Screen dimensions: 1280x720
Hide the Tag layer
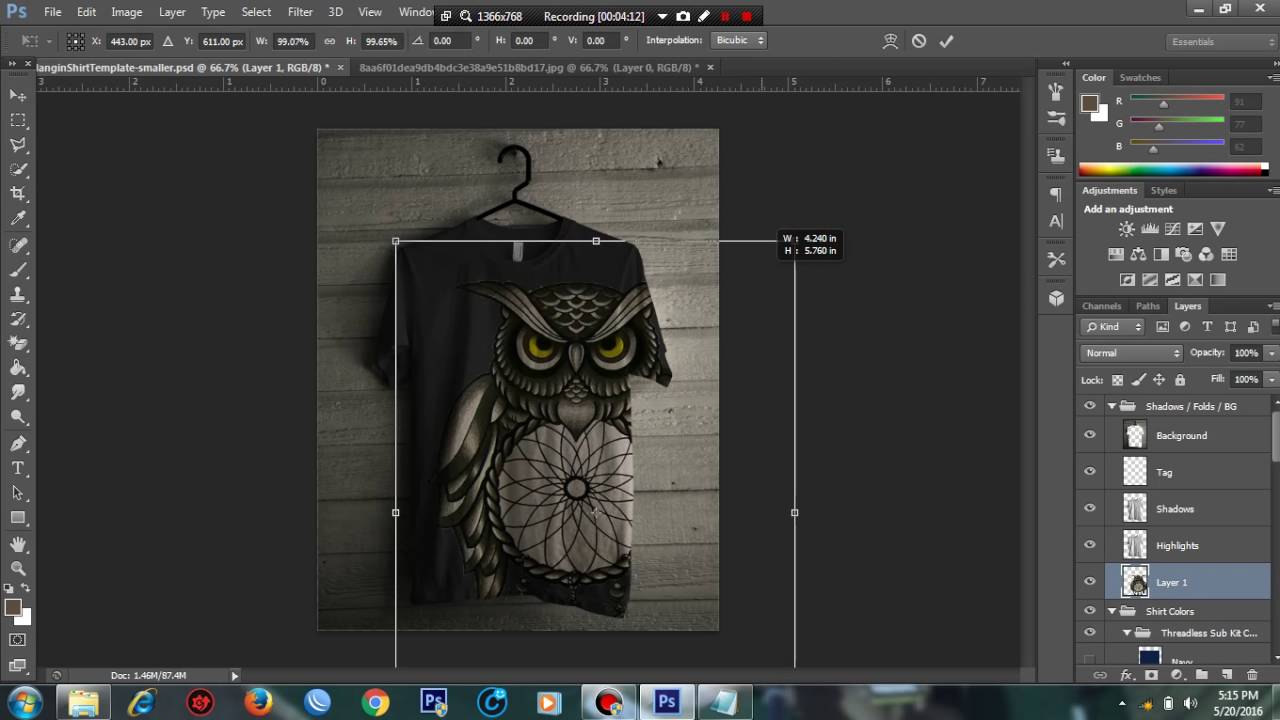(1090, 471)
